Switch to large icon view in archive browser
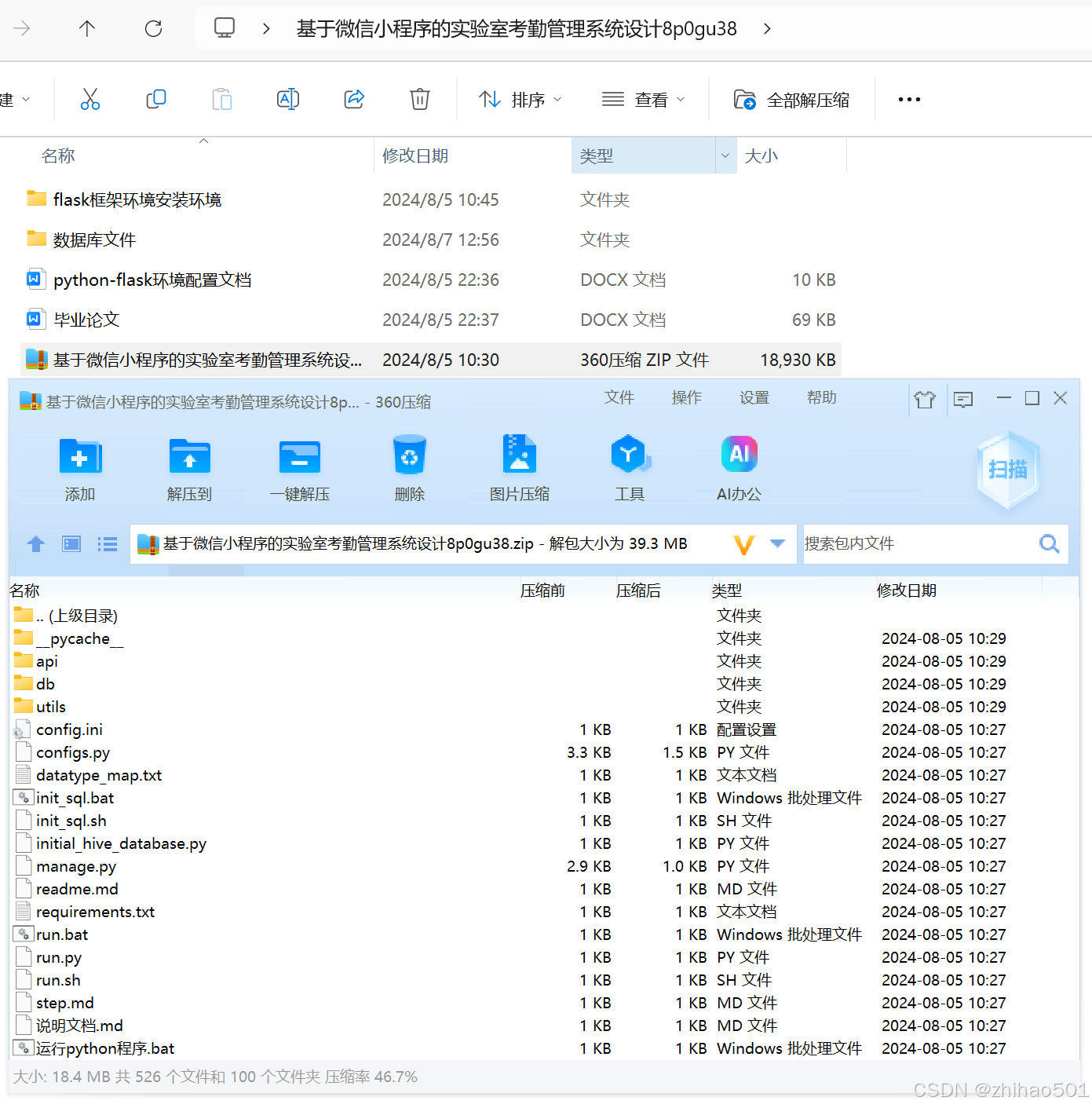Image resolution: width=1092 pixels, height=1108 pixels. (71, 543)
